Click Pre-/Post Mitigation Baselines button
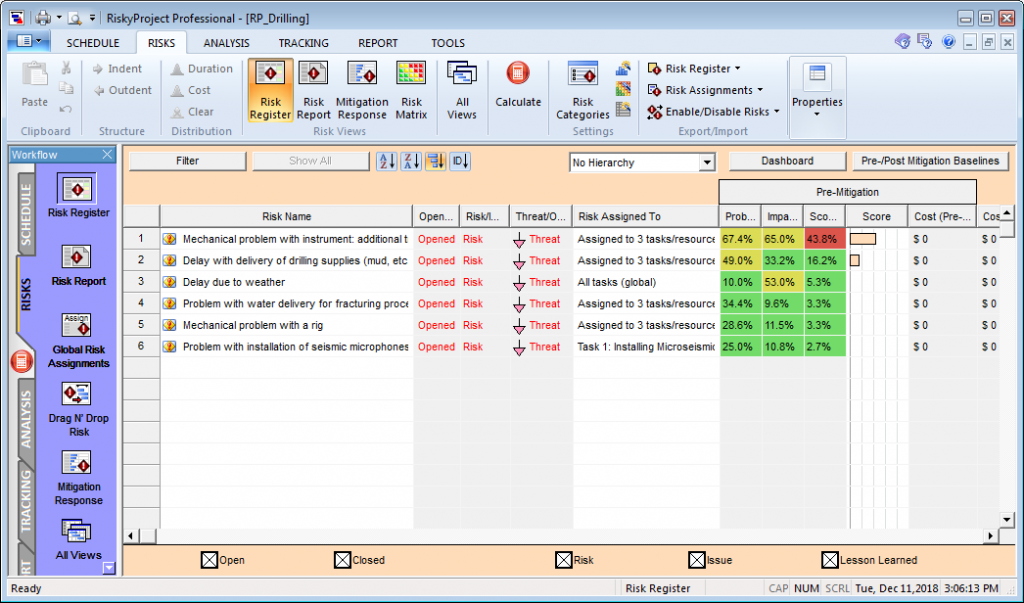1024x603 pixels. pos(930,161)
